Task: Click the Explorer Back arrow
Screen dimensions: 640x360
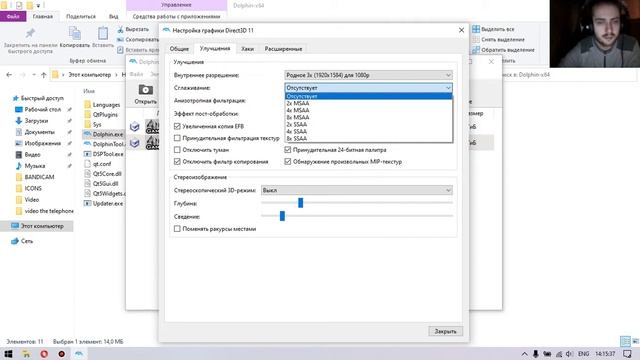Action: [x=9, y=75]
